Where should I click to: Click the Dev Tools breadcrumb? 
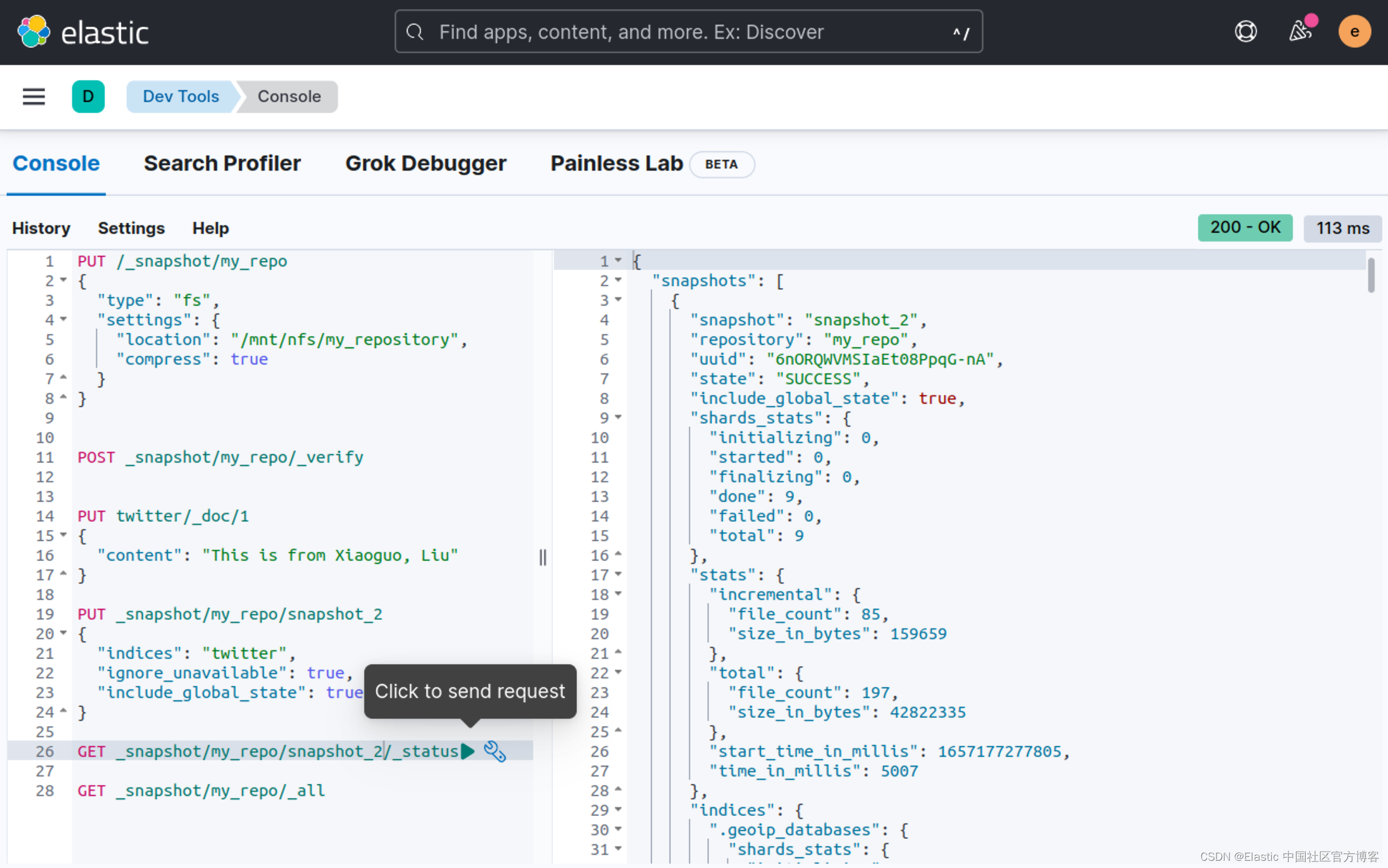coord(180,96)
